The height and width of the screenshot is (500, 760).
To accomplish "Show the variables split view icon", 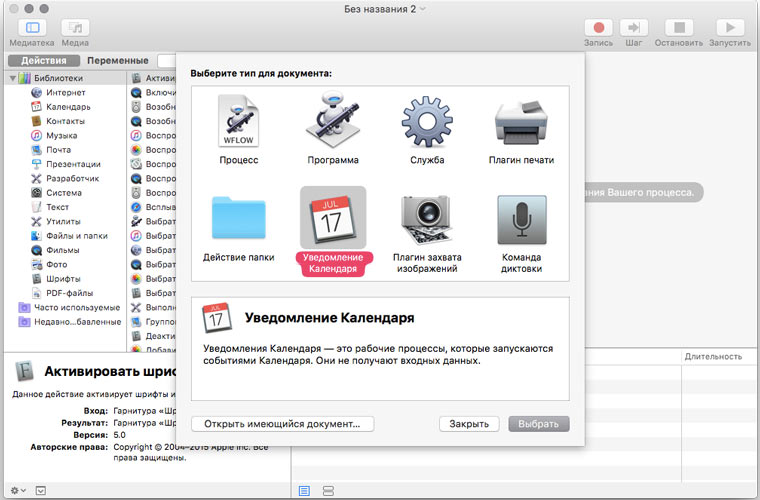I will tap(328, 491).
